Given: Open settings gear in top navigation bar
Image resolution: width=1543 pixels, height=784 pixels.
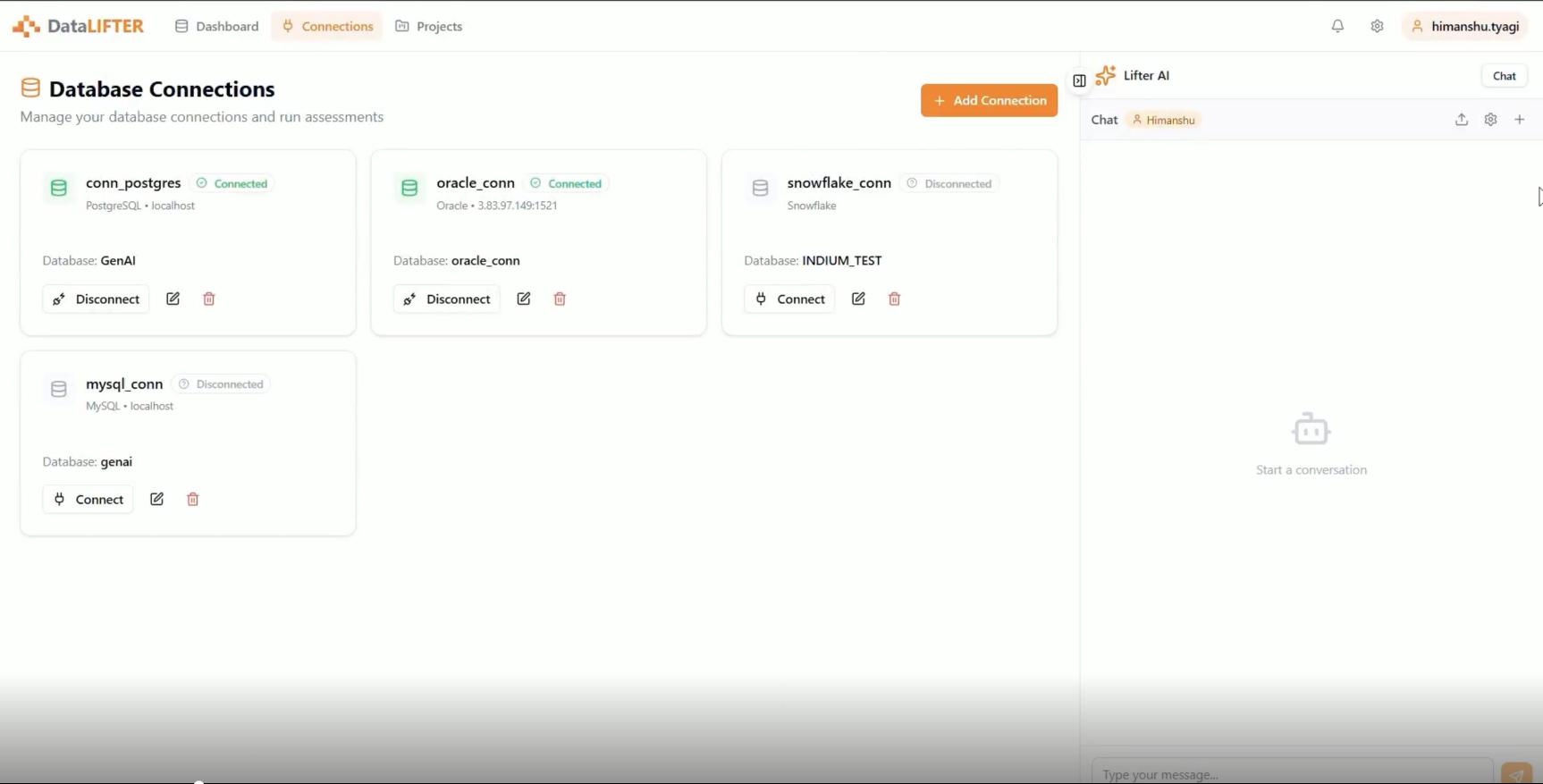Looking at the screenshot, I should [1377, 26].
